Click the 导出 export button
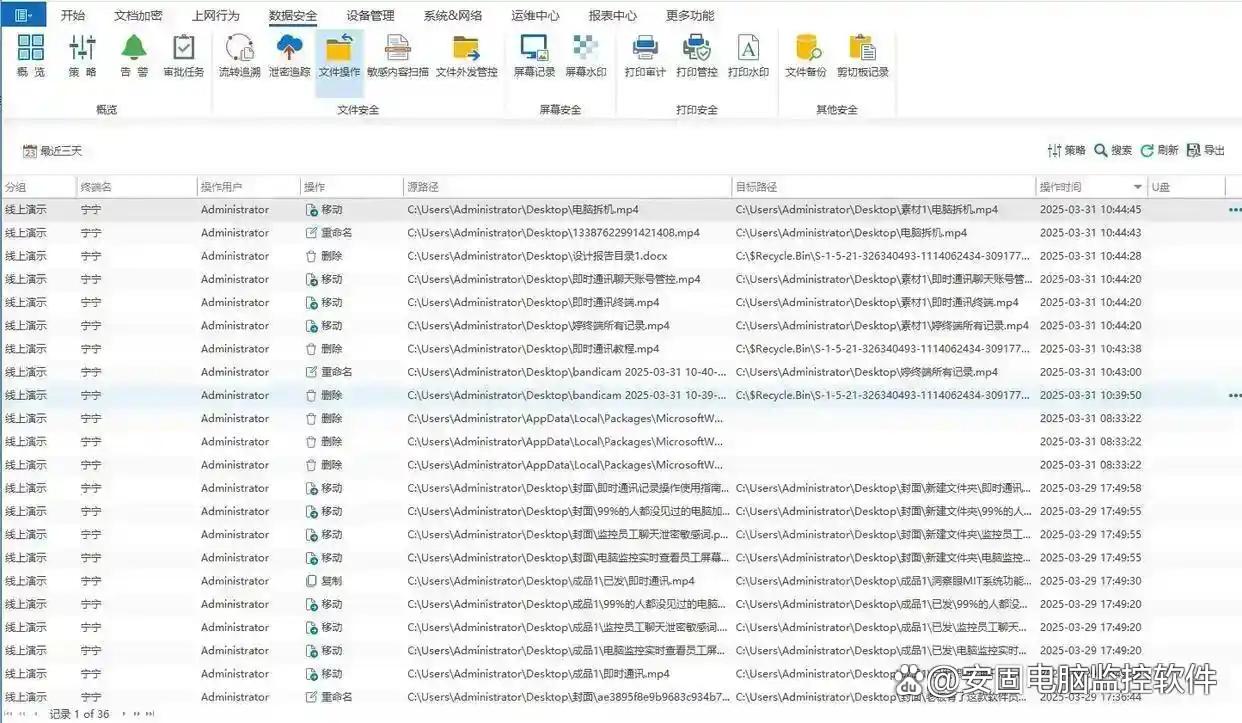1242x723 pixels. click(x=1205, y=151)
